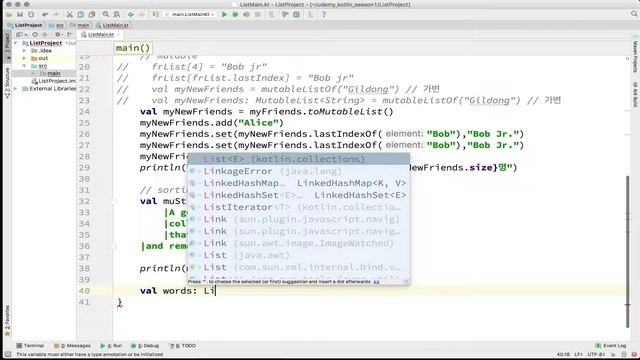Click the Project Structure toolbar icon

click(296, 14)
